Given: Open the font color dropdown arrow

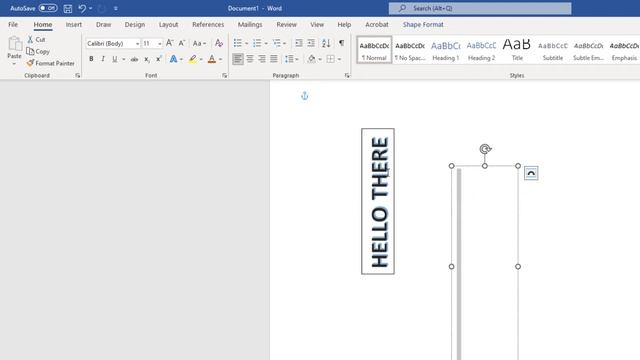Looking at the screenshot, I should 221,60.
